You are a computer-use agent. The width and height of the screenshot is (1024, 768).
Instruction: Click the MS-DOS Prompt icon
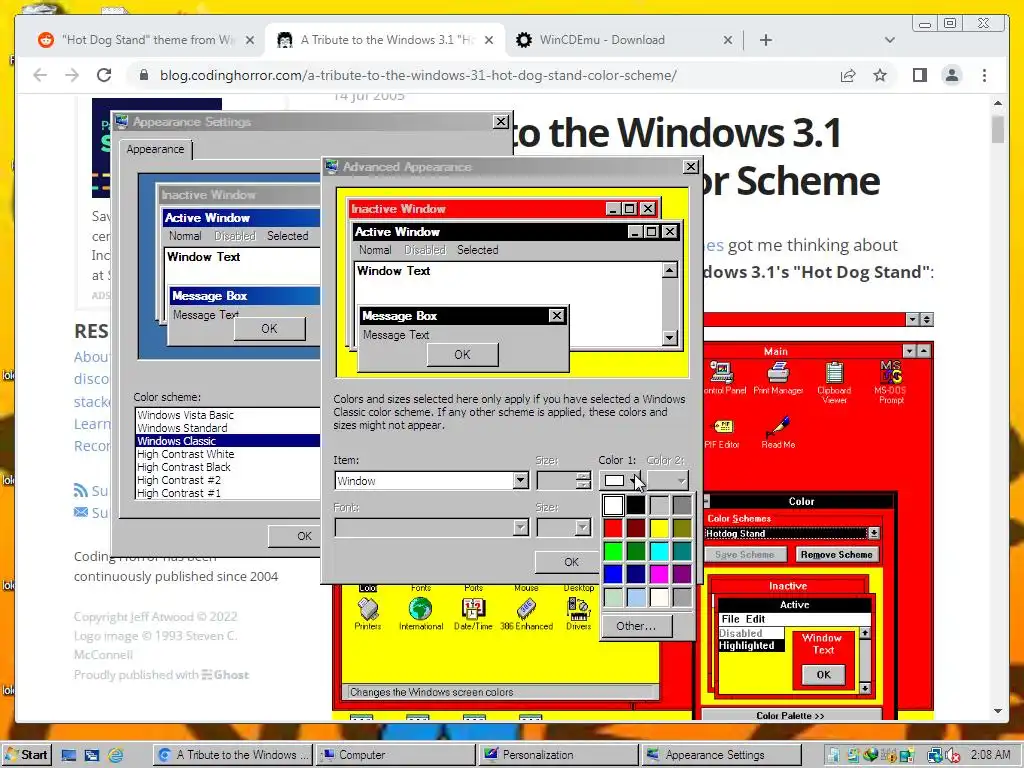coord(891,381)
